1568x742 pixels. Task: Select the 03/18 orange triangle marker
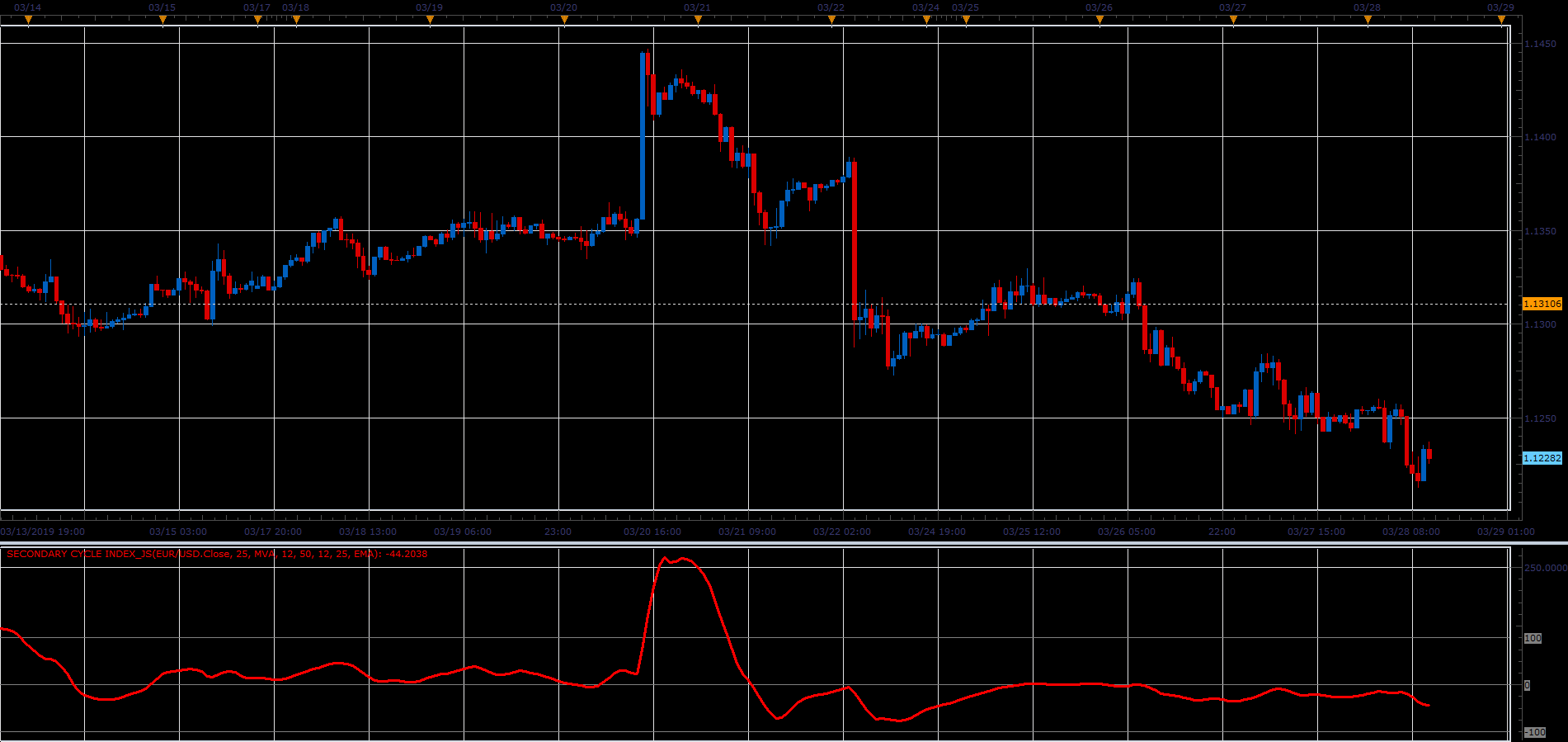pyautogui.click(x=296, y=21)
